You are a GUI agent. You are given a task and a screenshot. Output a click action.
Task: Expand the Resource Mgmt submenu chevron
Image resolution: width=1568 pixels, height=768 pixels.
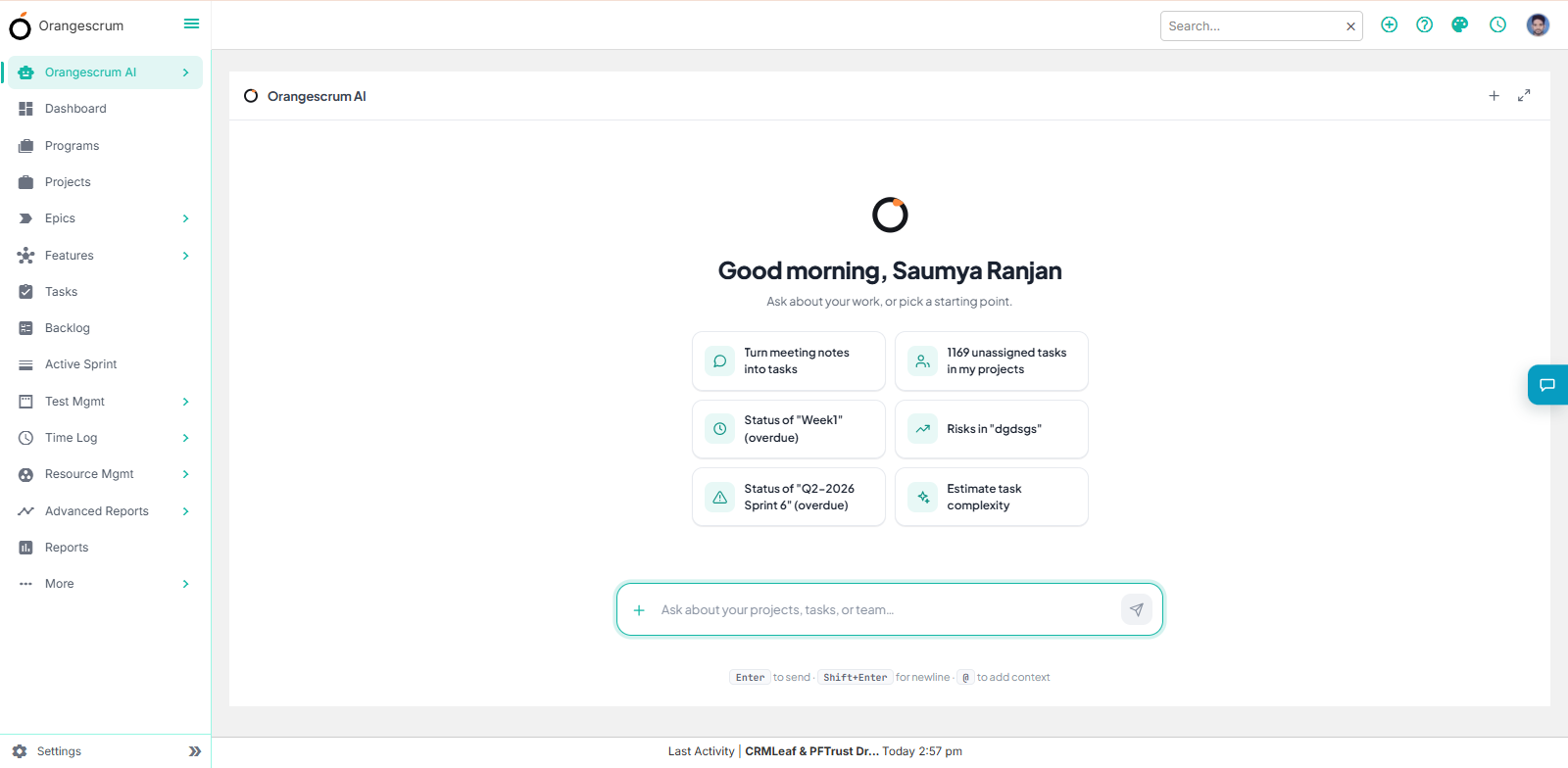click(185, 474)
